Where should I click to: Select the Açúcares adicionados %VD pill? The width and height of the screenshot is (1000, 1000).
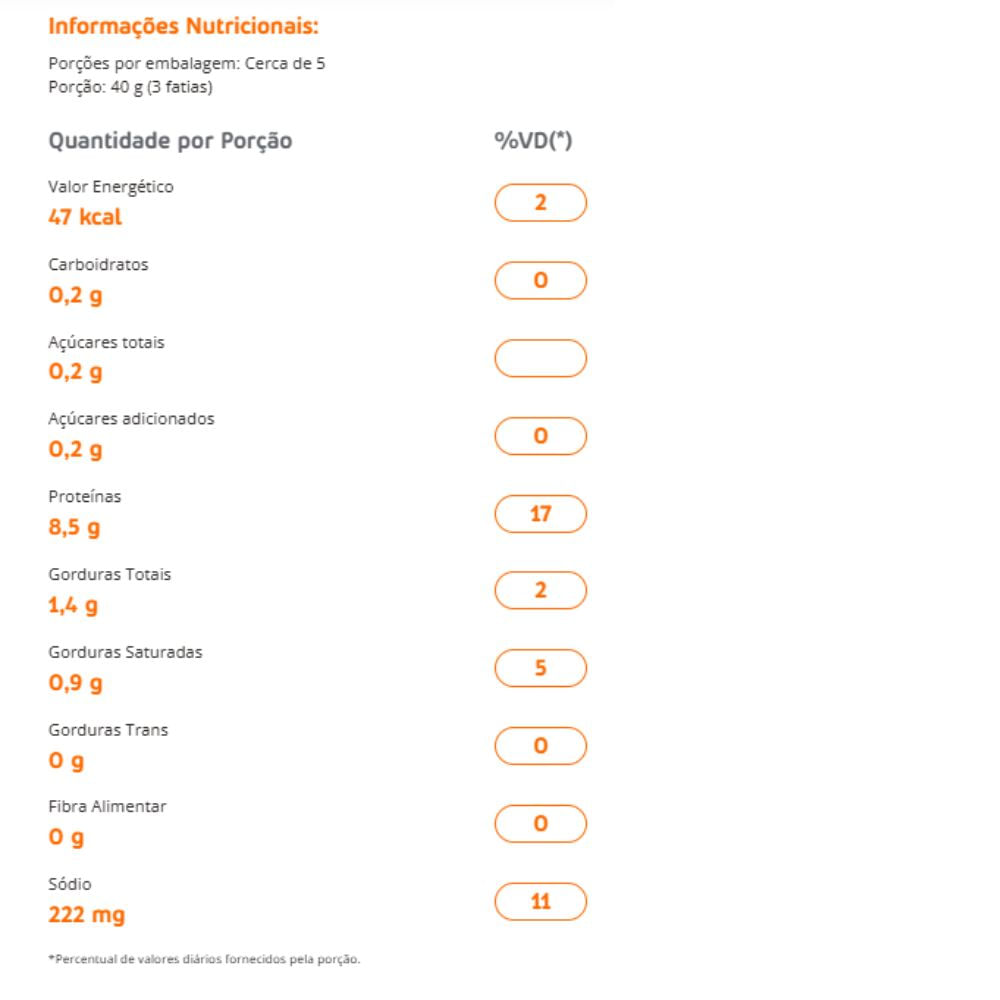pyautogui.click(x=540, y=436)
